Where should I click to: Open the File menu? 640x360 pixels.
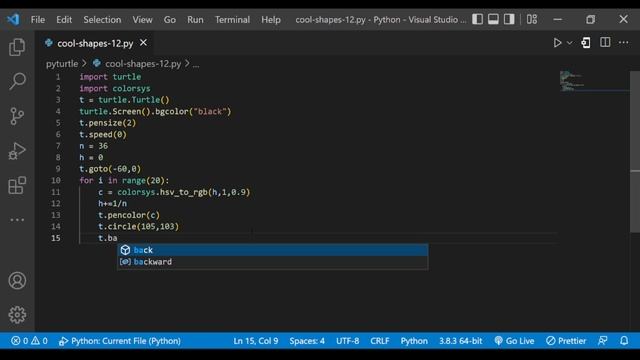38,20
